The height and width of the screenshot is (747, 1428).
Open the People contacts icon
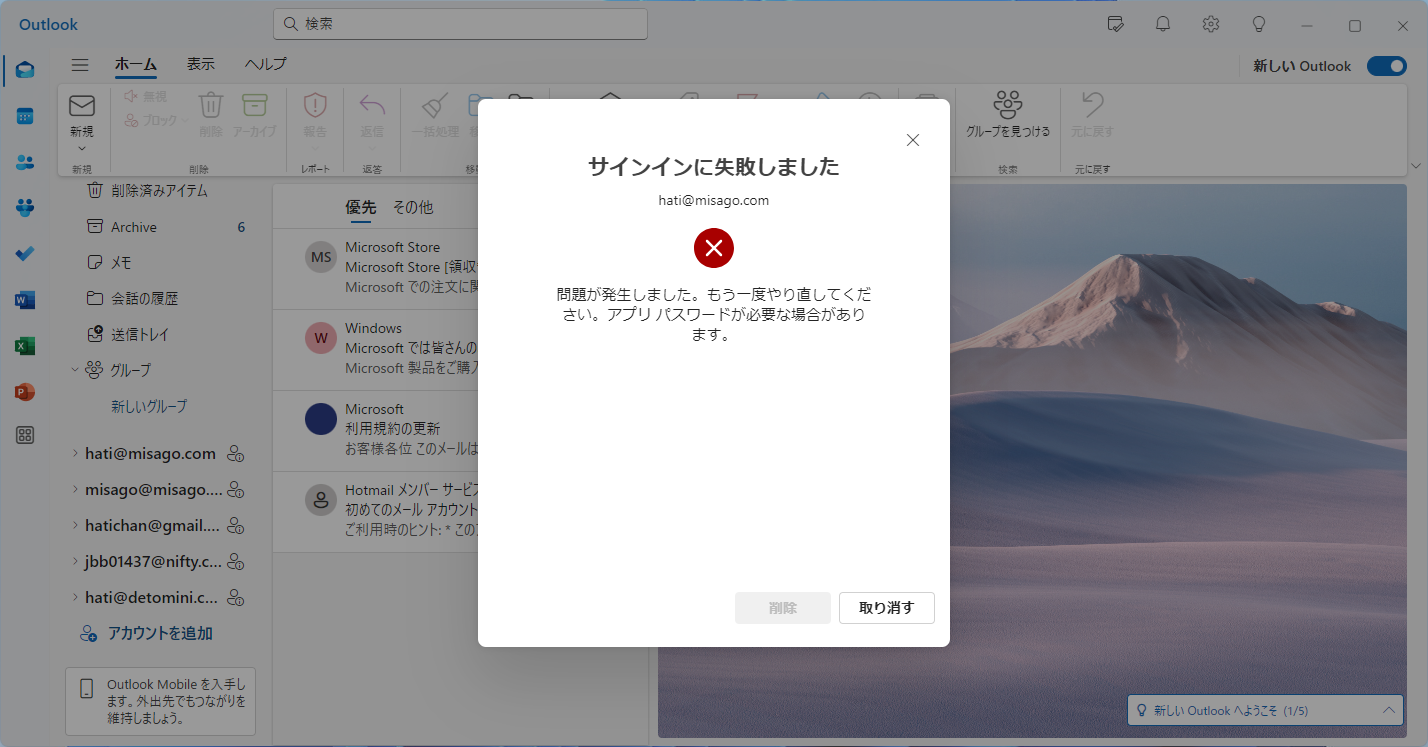pos(25,162)
